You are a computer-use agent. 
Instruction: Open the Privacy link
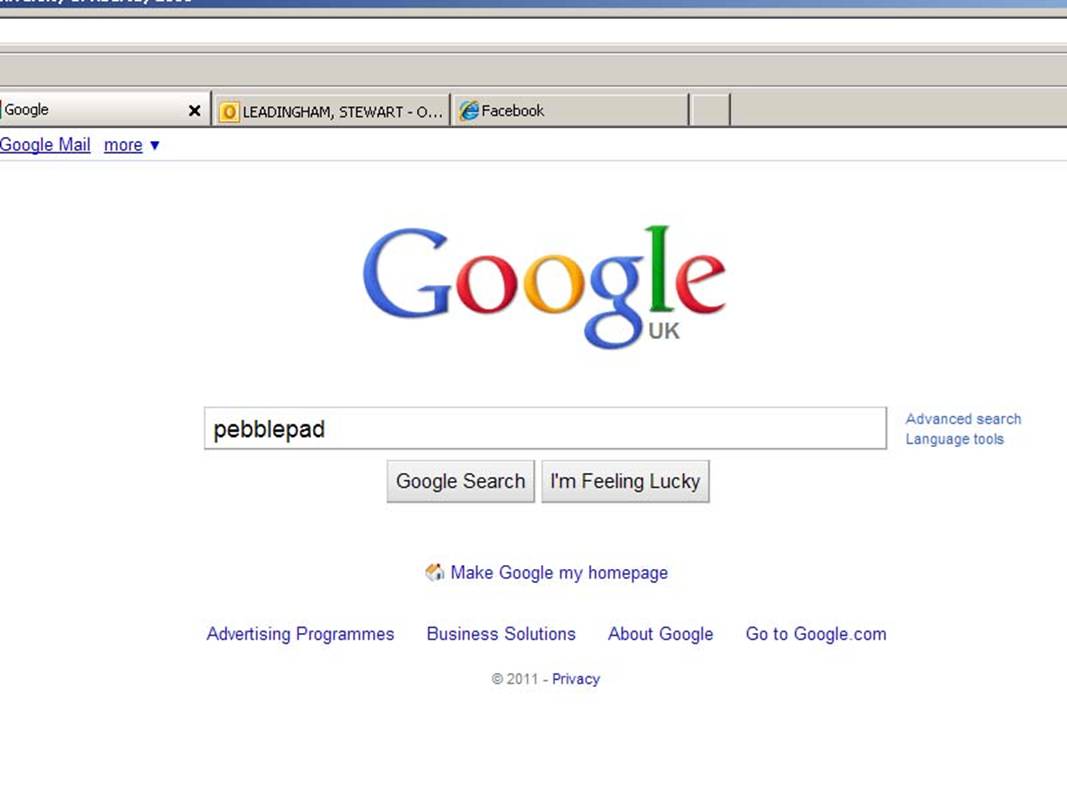click(576, 679)
